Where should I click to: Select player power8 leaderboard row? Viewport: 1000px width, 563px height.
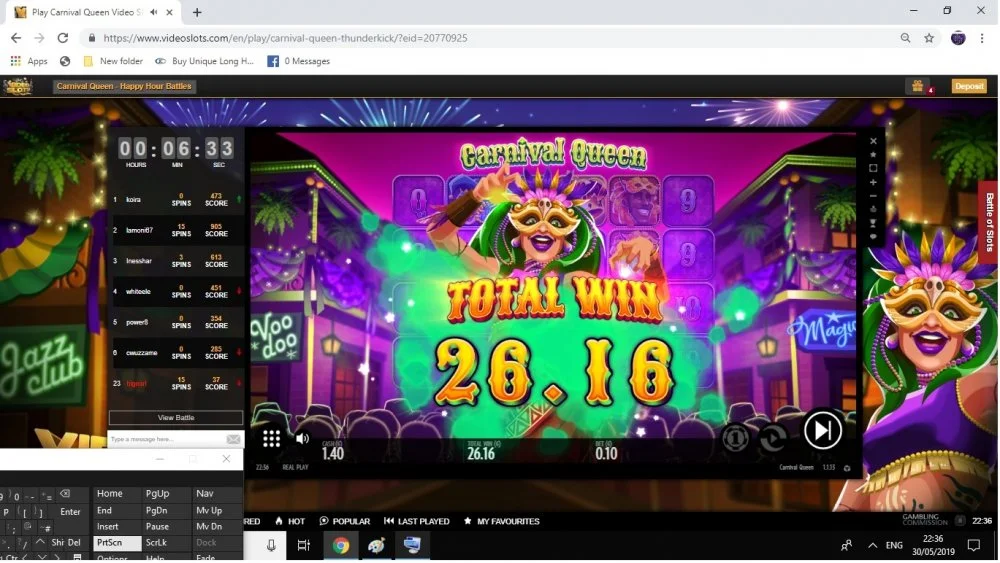(176, 322)
